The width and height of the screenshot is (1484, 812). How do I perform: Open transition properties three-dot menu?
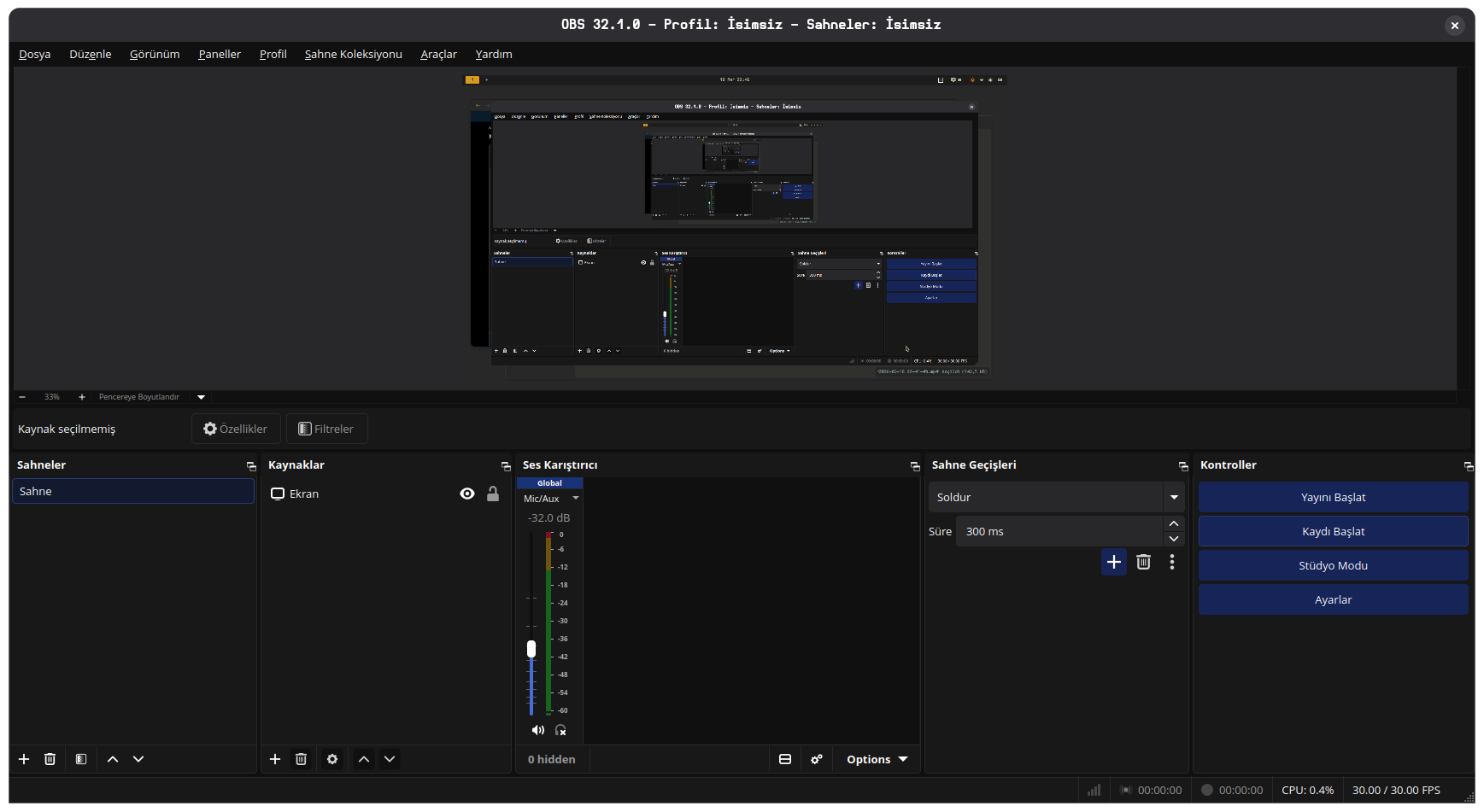click(1172, 562)
